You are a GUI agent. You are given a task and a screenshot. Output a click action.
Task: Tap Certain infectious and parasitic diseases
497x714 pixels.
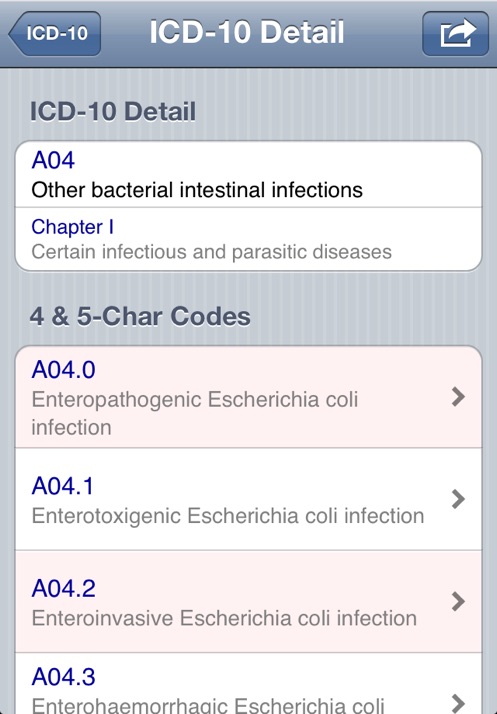[211, 252]
